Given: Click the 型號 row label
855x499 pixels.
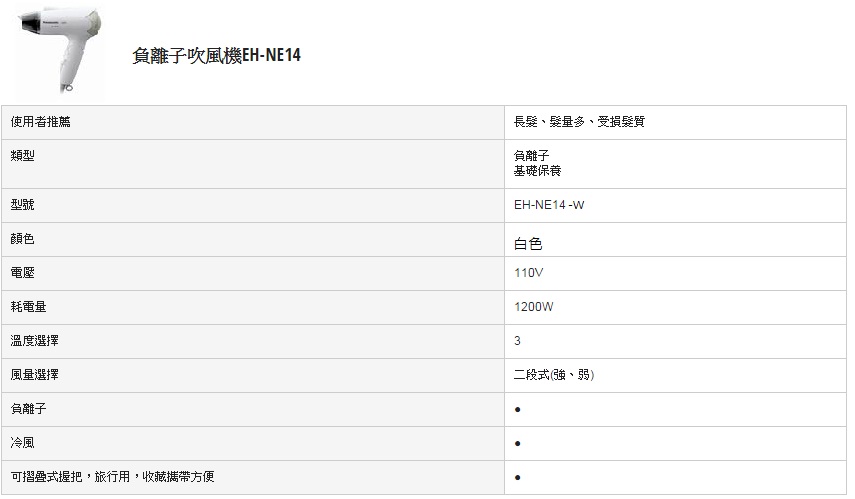Looking at the screenshot, I should pyautogui.click(x=22, y=205).
